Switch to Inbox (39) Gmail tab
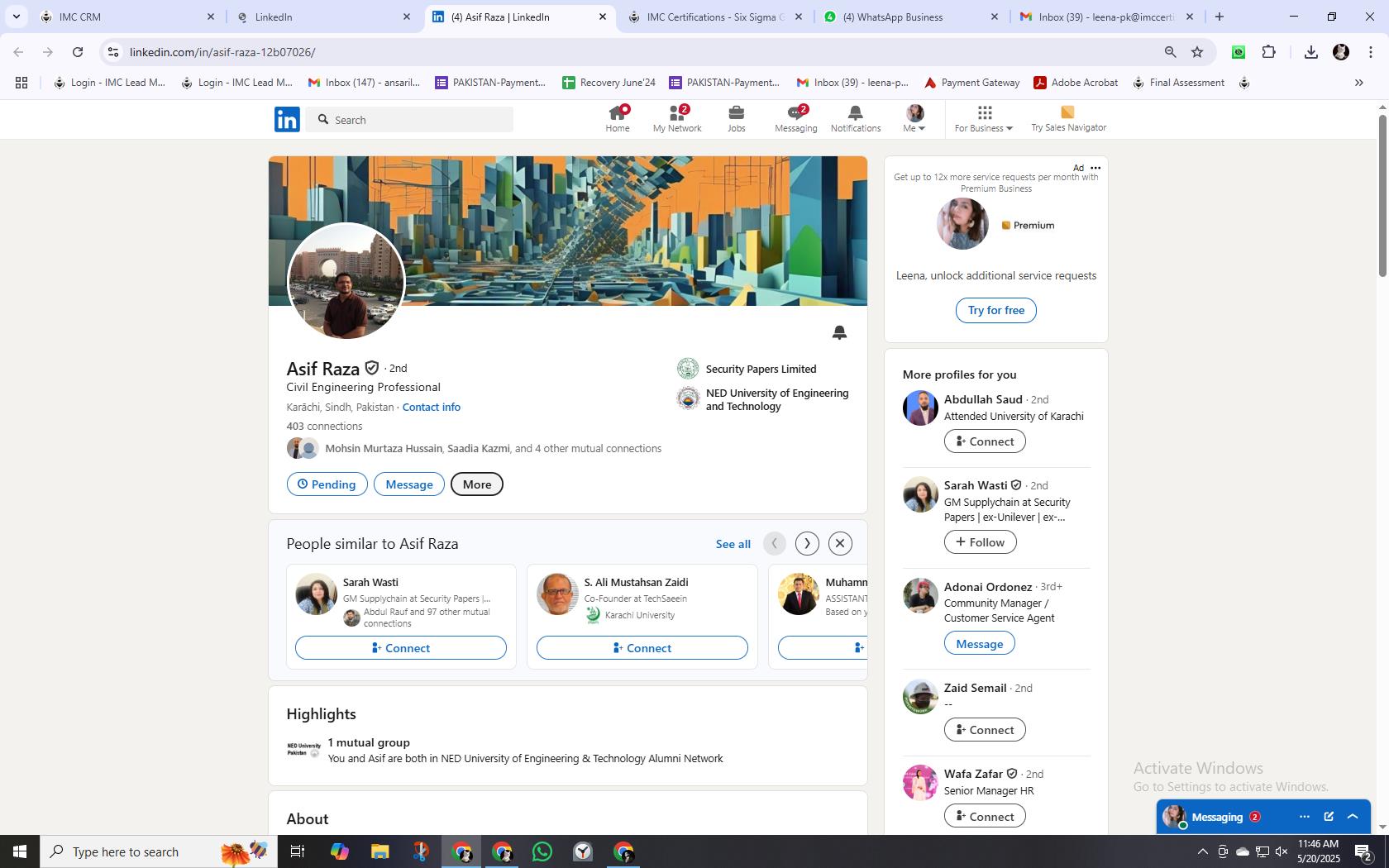1389x868 pixels. click(1107, 17)
